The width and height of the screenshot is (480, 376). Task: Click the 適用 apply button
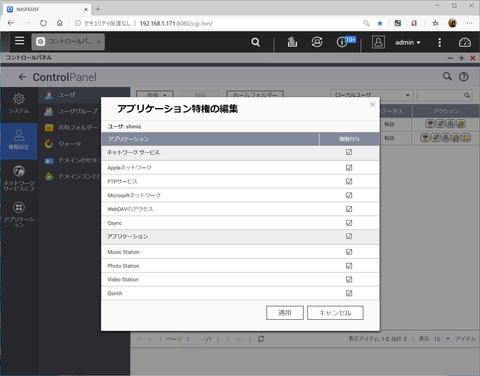pyautogui.click(x=285, y=313)
